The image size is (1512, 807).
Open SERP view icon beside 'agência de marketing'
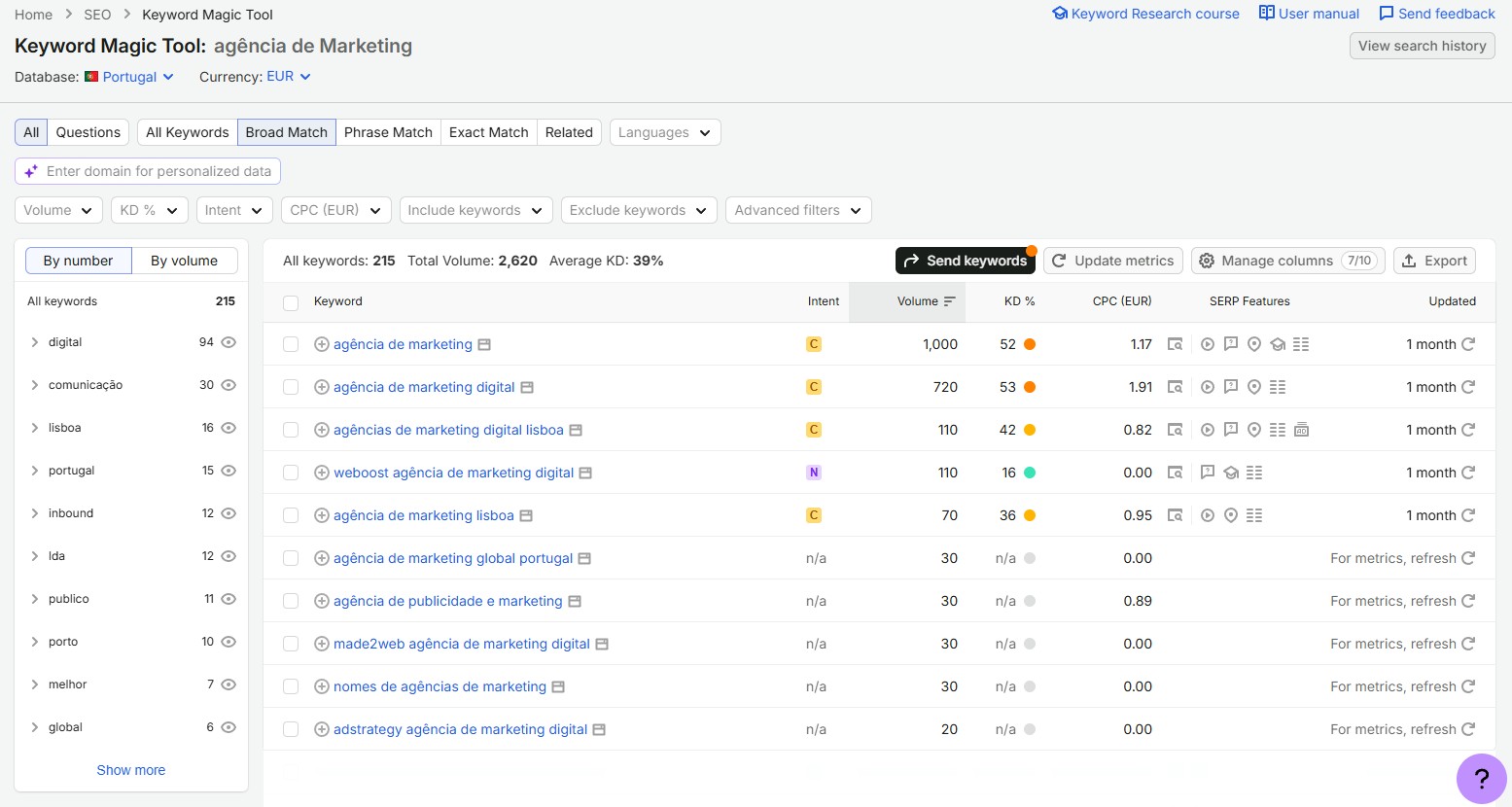coord(484,344)
